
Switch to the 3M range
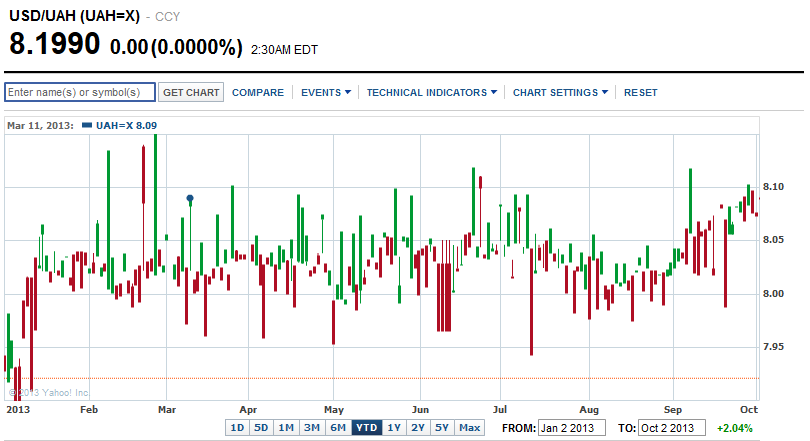coord(312,428)
